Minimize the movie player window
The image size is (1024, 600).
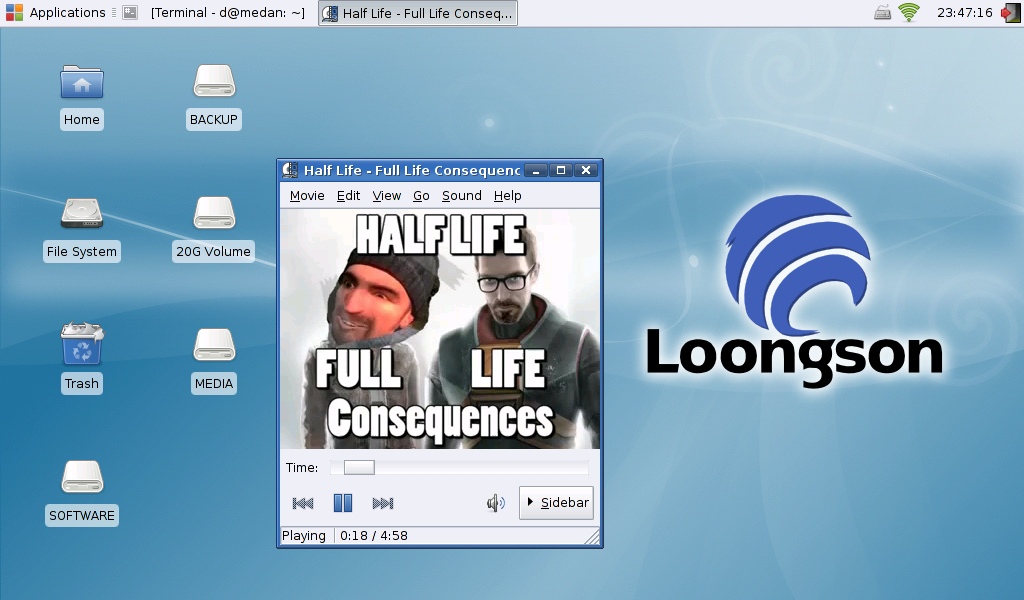[536, 170]
